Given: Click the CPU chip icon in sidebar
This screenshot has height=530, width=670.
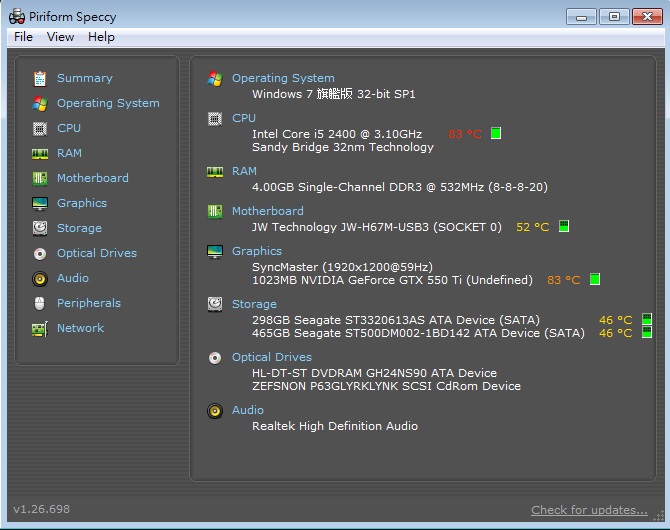Looking at the screenshot, I should pos(40,128).
